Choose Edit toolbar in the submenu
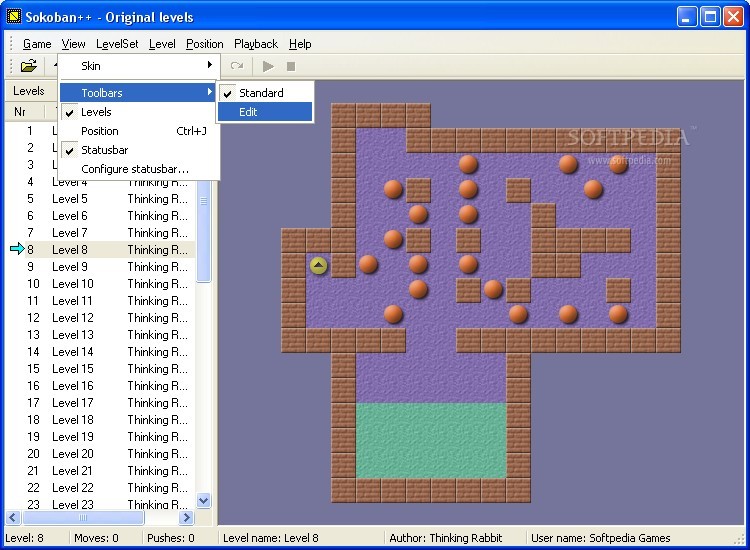The image size is (750, 550). [265, 112]
